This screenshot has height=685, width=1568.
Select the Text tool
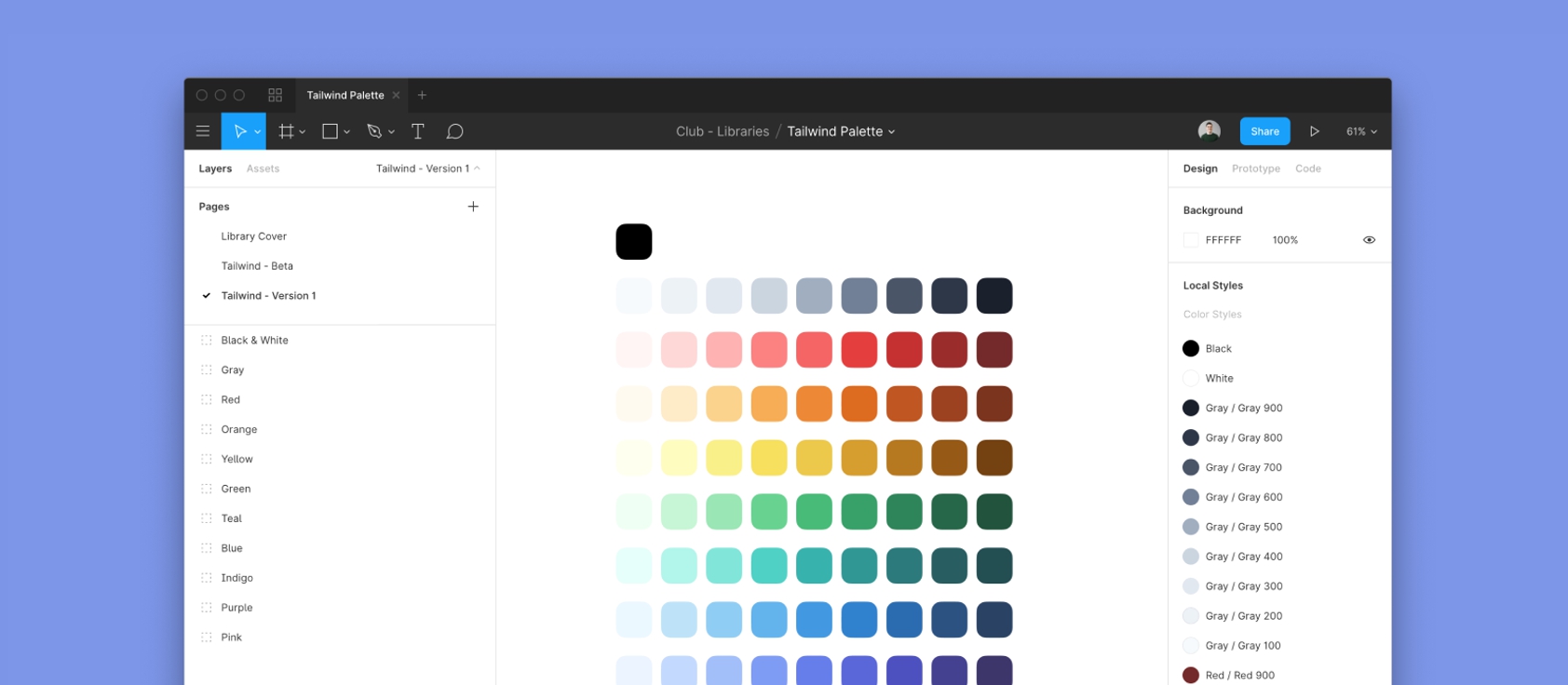pos(417,131)
